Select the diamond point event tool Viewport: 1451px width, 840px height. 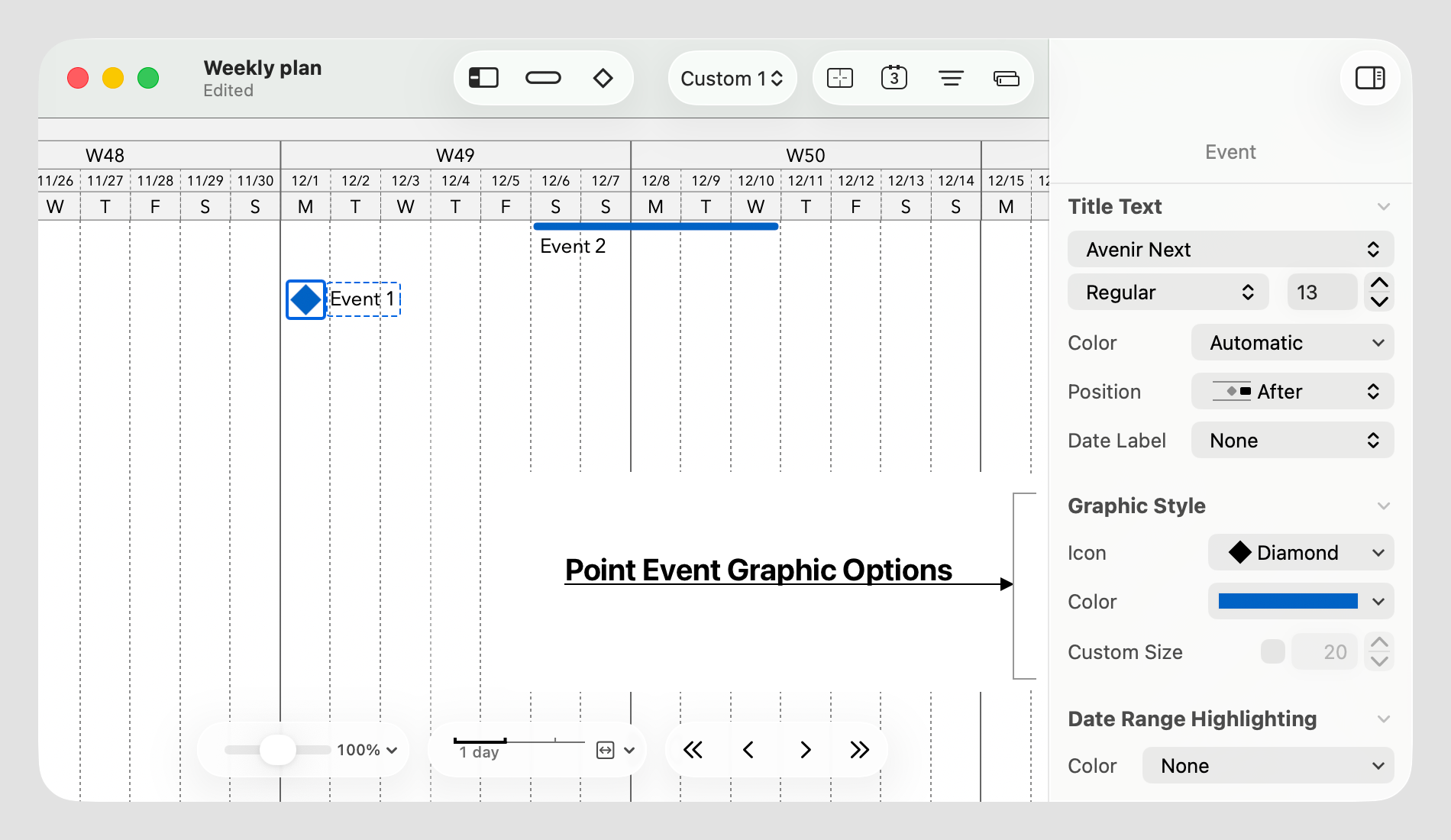click(603, 77)
